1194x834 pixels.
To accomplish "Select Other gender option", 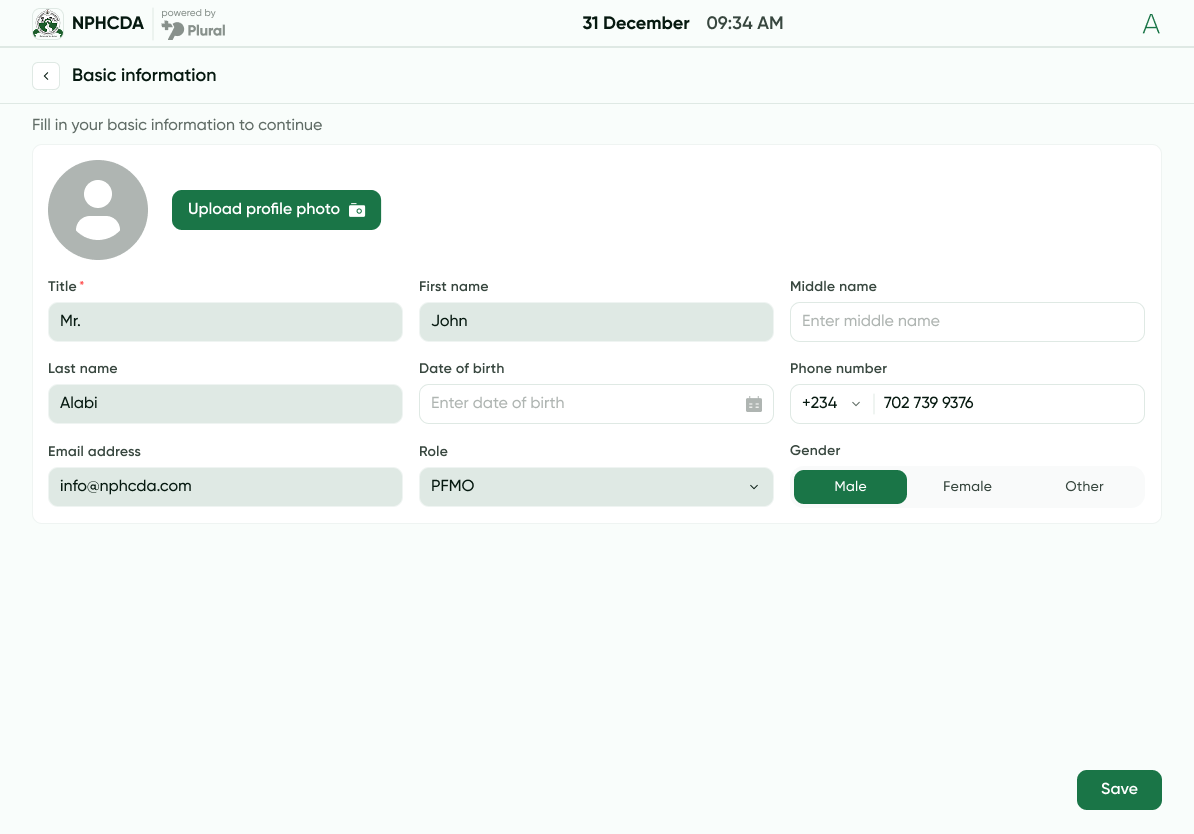I will [x=1084, y=487].
